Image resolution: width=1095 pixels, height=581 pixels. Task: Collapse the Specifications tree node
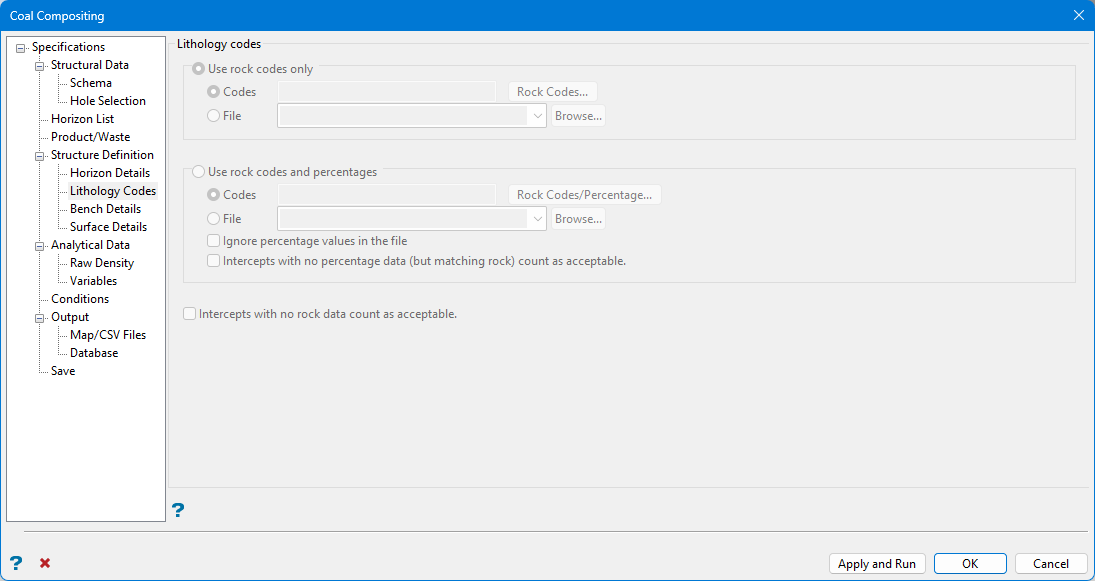point(21,47)
